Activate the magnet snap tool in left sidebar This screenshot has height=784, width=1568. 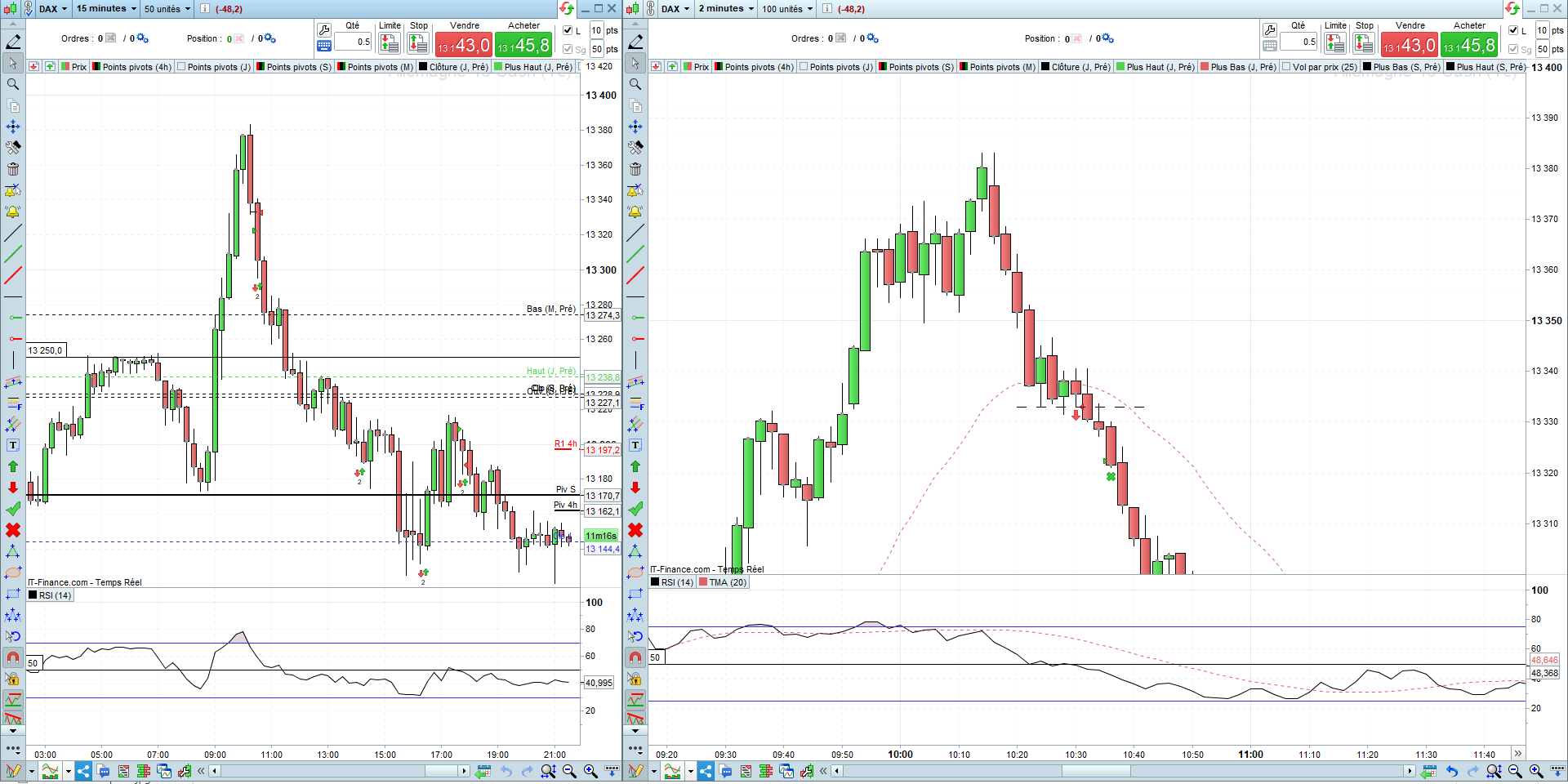(13, 657)
